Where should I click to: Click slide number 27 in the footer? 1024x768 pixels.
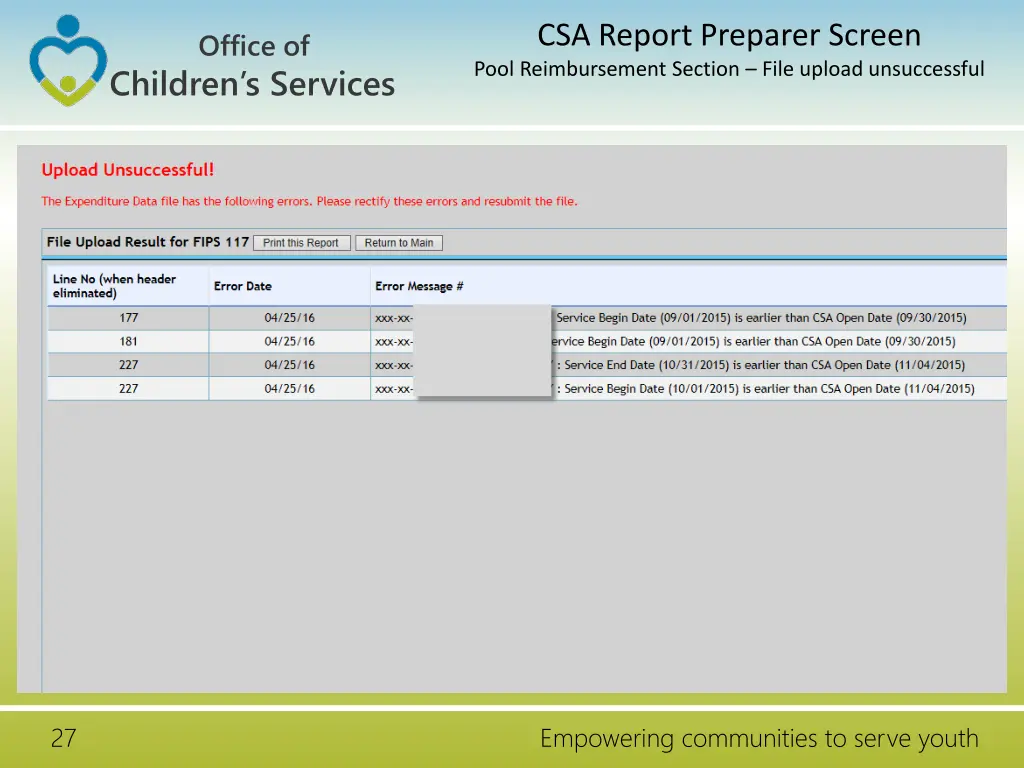63,739
